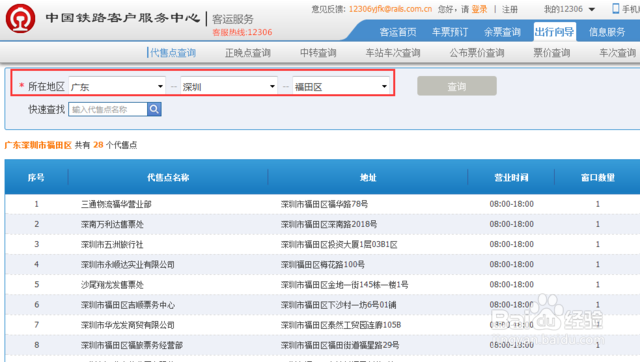Click the 序号 column header
The height and width of the screenshot is (362, 640).
click(x=36, y=178)
